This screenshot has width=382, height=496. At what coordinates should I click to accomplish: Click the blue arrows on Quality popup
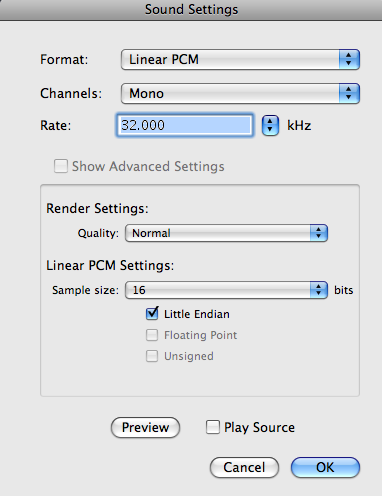tap(319, 233)
